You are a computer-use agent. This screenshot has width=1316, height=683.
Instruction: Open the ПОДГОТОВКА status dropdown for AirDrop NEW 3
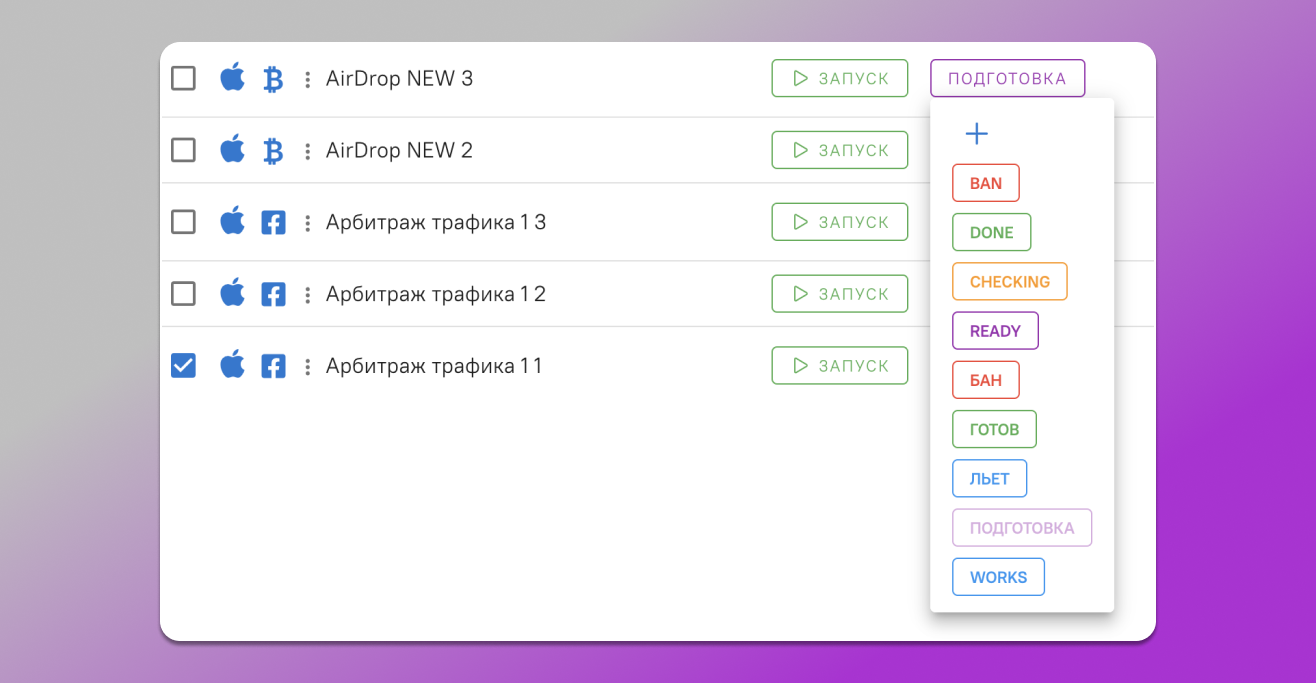point(1007,77)
